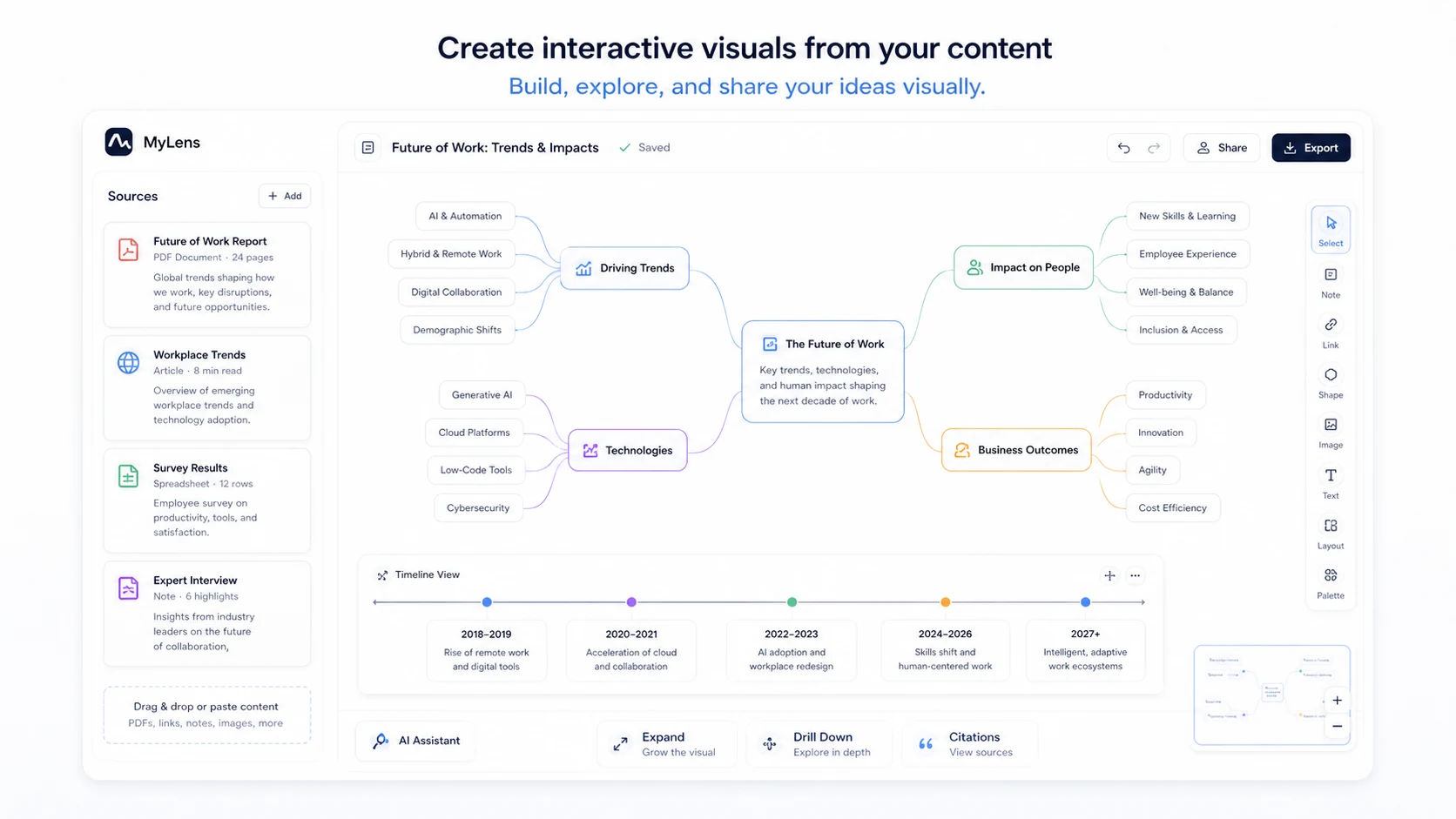
Task: Select the Digital Collaboration node
Action: [x=456, y=292]
